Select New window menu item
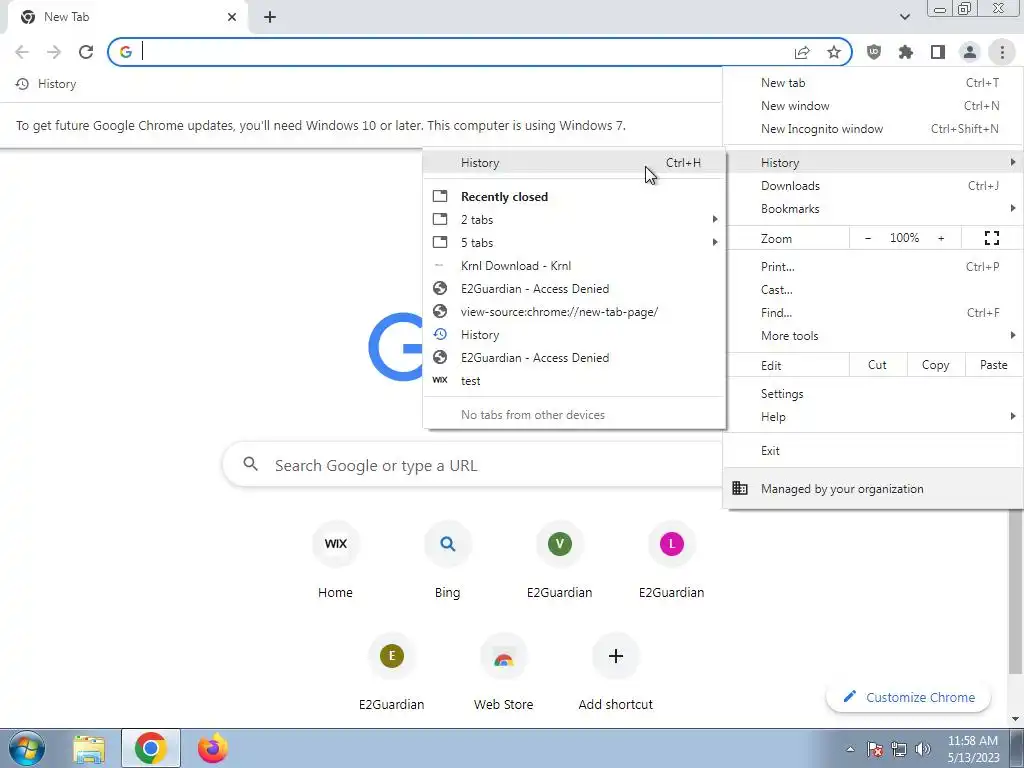Image resolution: width=1024 pixels, height=768 pixels. 873,106
